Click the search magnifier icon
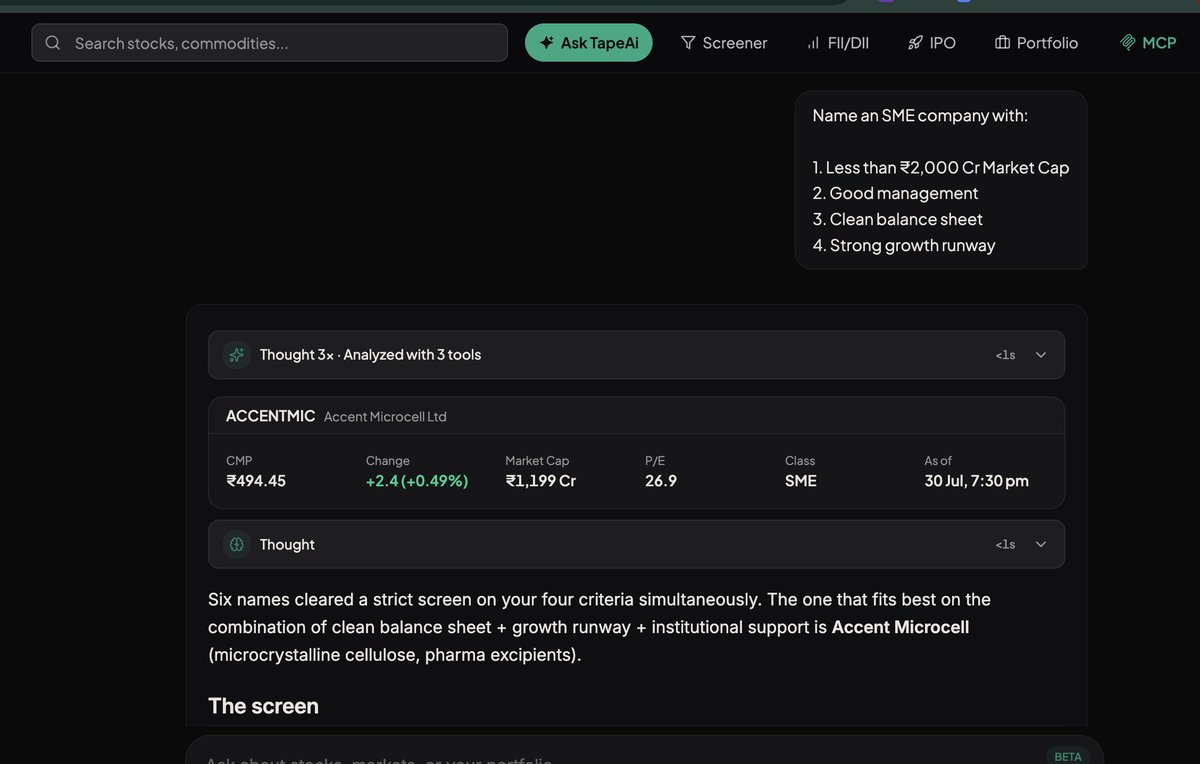Image resolution: width=1200 pixels, height=764 pixels. coord(53,43)
